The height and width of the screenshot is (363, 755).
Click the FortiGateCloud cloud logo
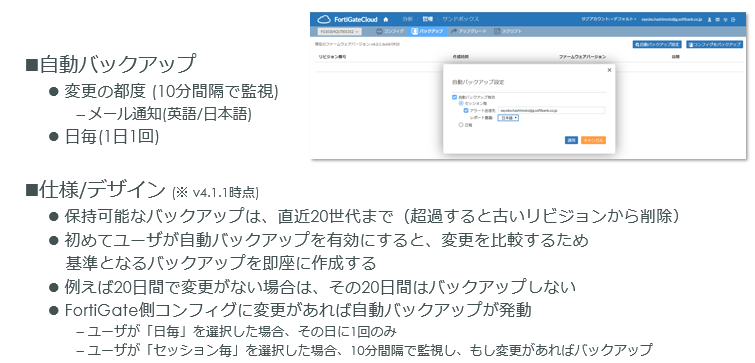(x=324, y=19)
